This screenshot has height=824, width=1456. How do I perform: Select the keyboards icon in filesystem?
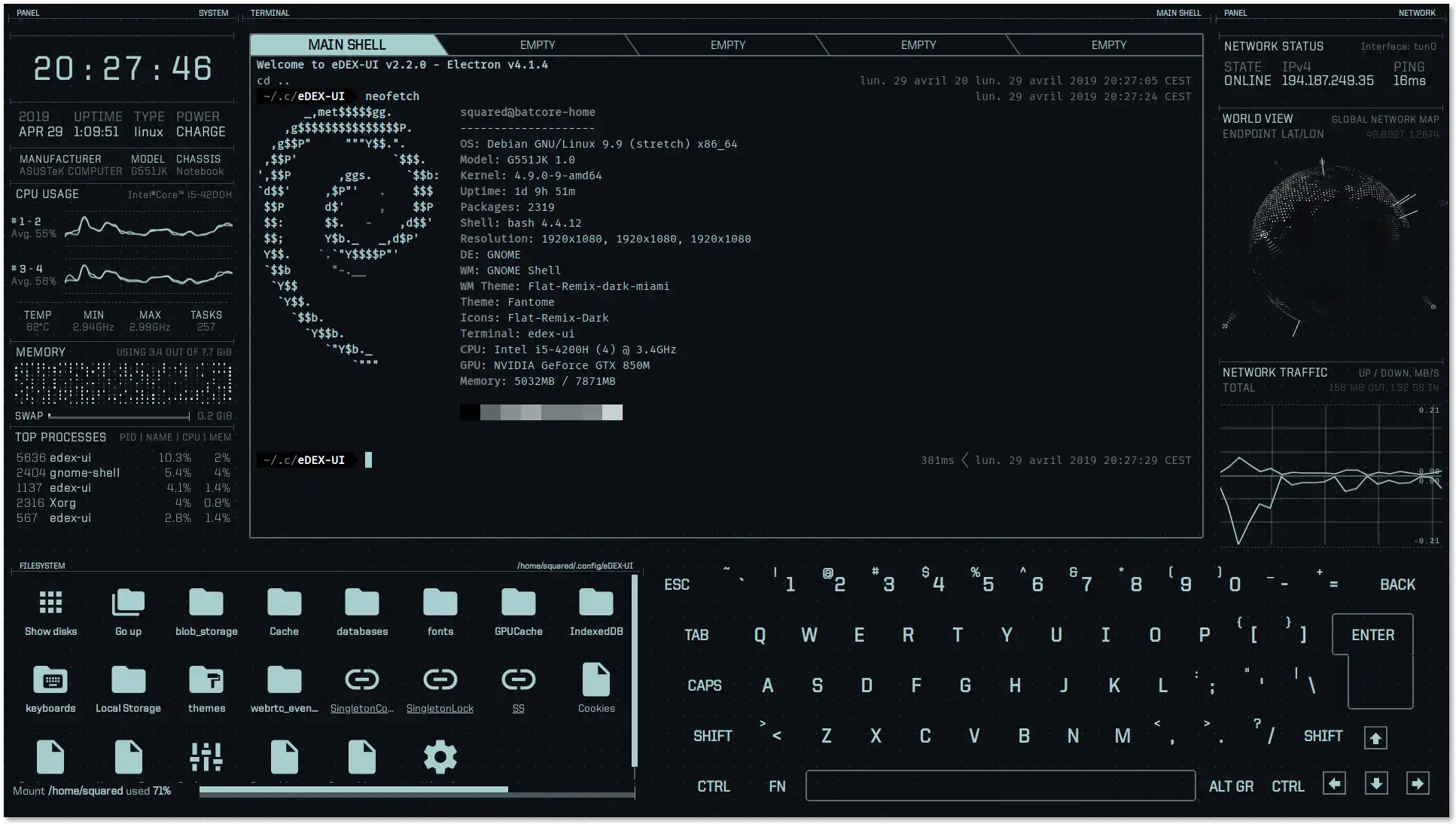(50, 688)
